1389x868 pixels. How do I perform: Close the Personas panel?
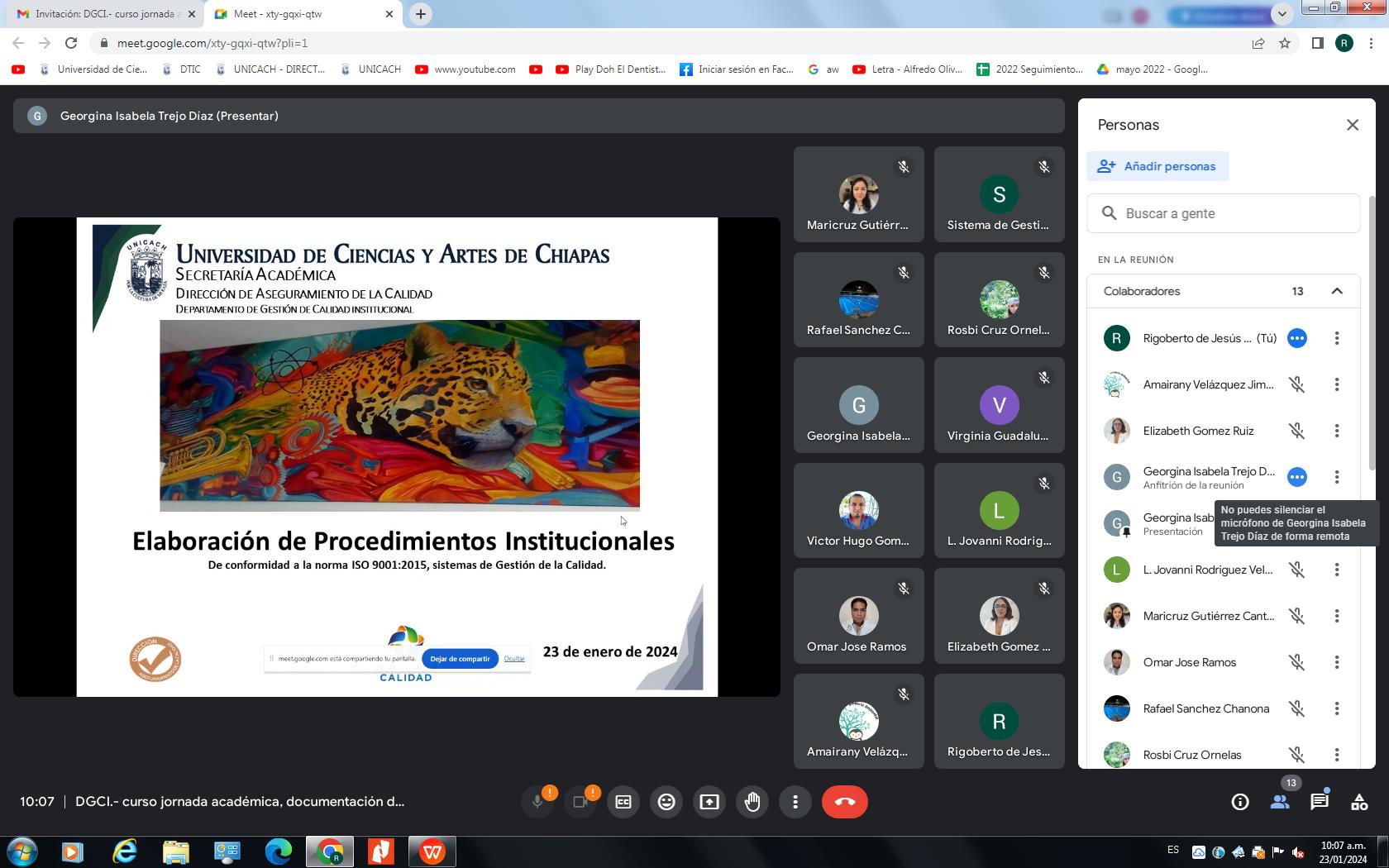(1353, 125)
